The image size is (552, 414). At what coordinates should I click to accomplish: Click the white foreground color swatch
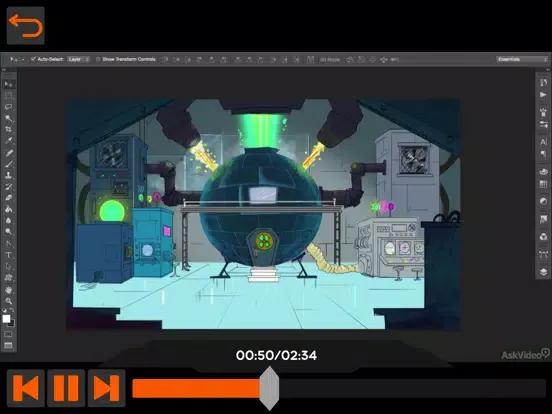point(6,319)
